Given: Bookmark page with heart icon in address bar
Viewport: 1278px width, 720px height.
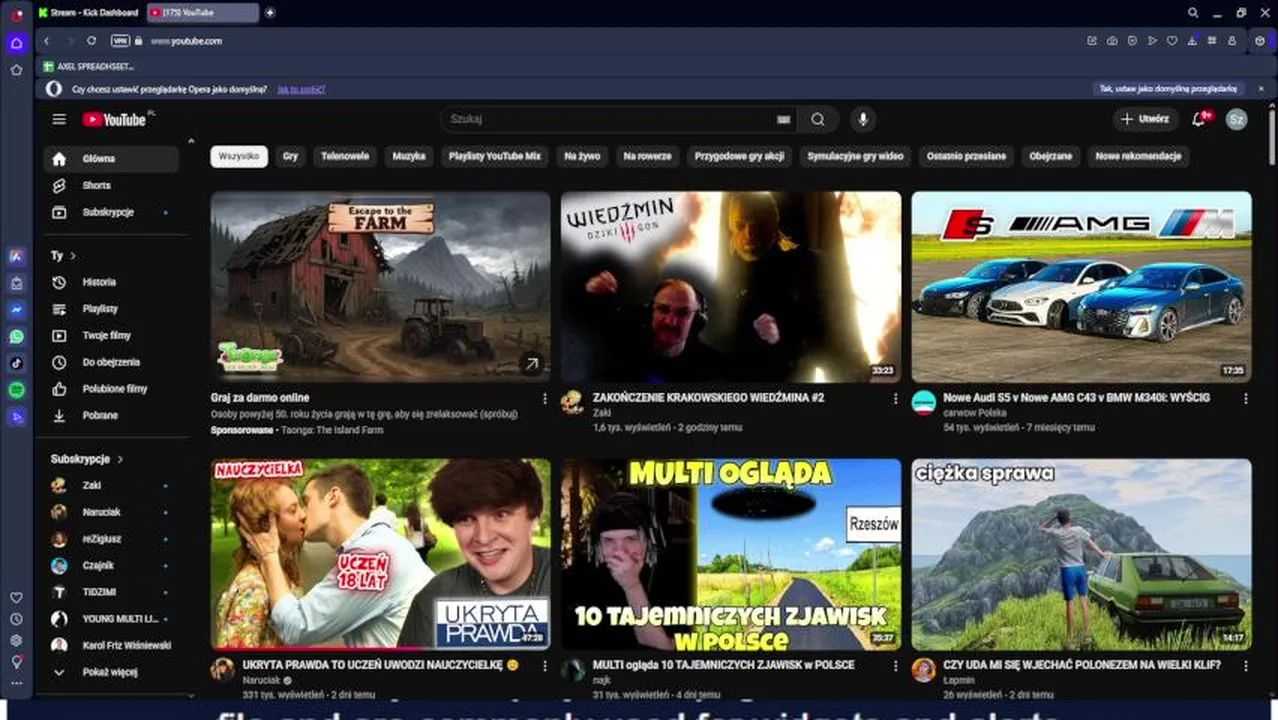Looking at the screenshot, I should click(x=1172, y=41).
